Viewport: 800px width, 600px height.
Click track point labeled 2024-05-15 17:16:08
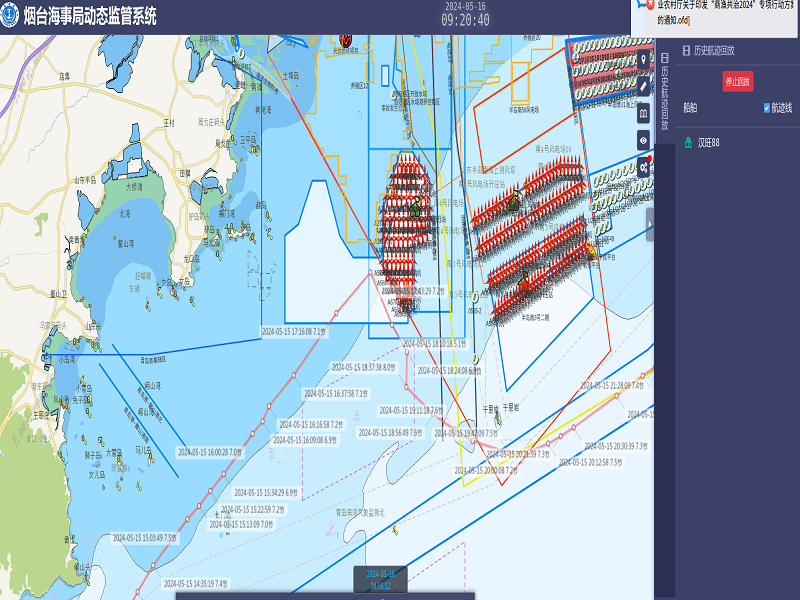point(293,330)
